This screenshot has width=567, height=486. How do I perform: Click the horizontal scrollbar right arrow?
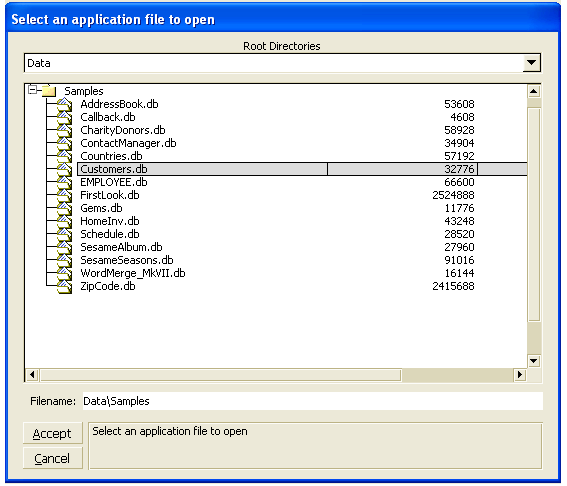(x=520, y=375)
